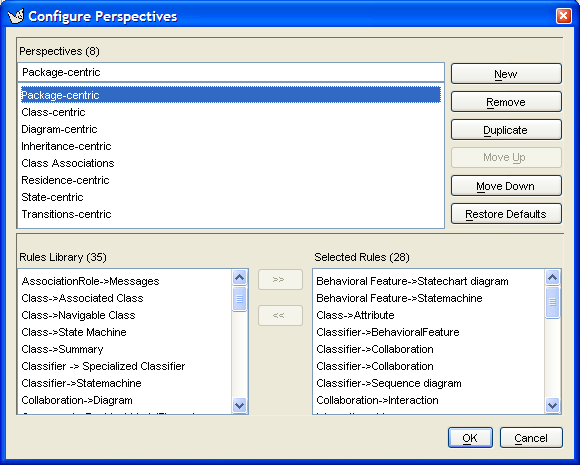Move the perspective down in list

506,186
